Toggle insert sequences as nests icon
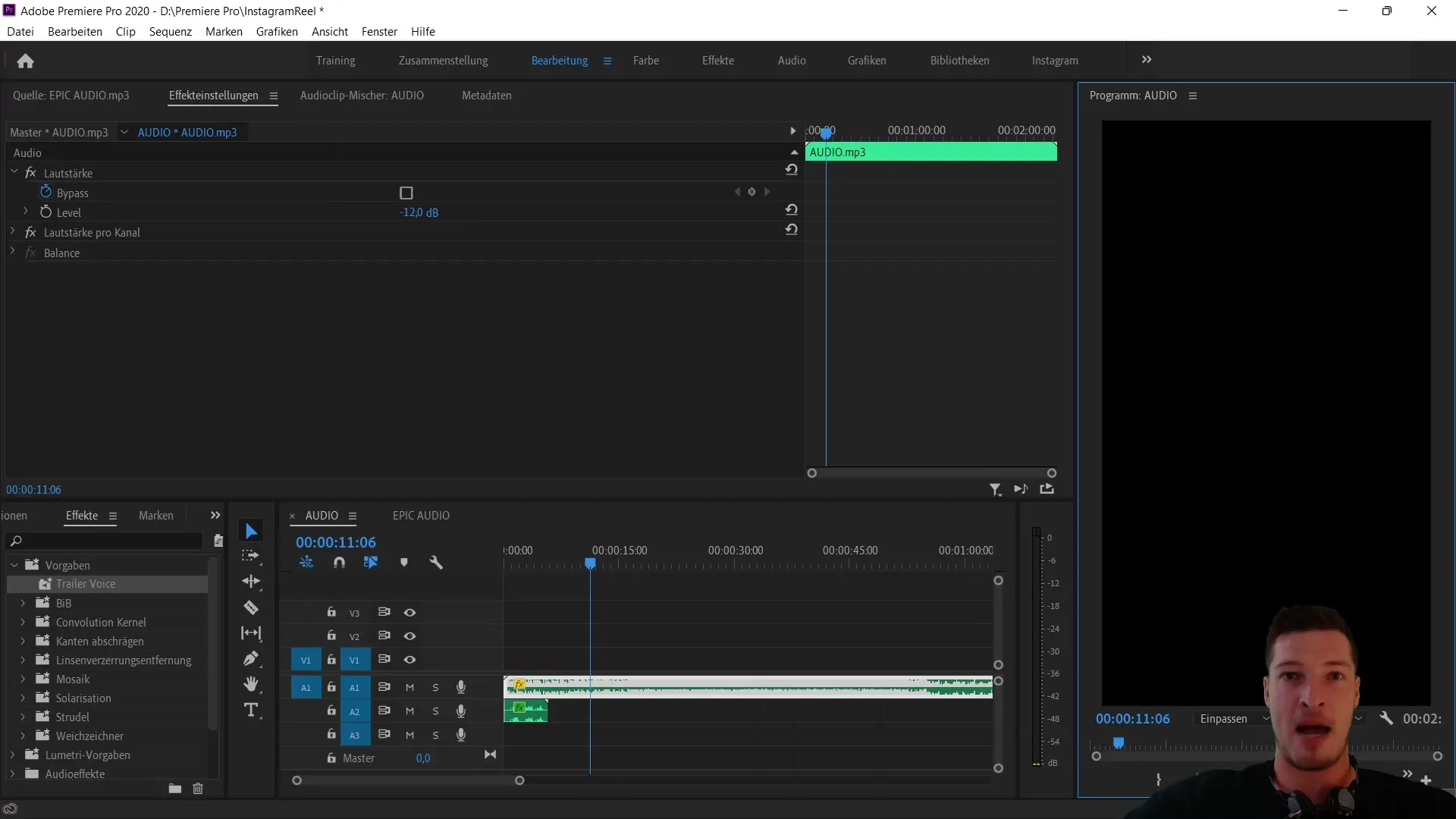This screenshot has height=819, width=1456. point(306,563)
